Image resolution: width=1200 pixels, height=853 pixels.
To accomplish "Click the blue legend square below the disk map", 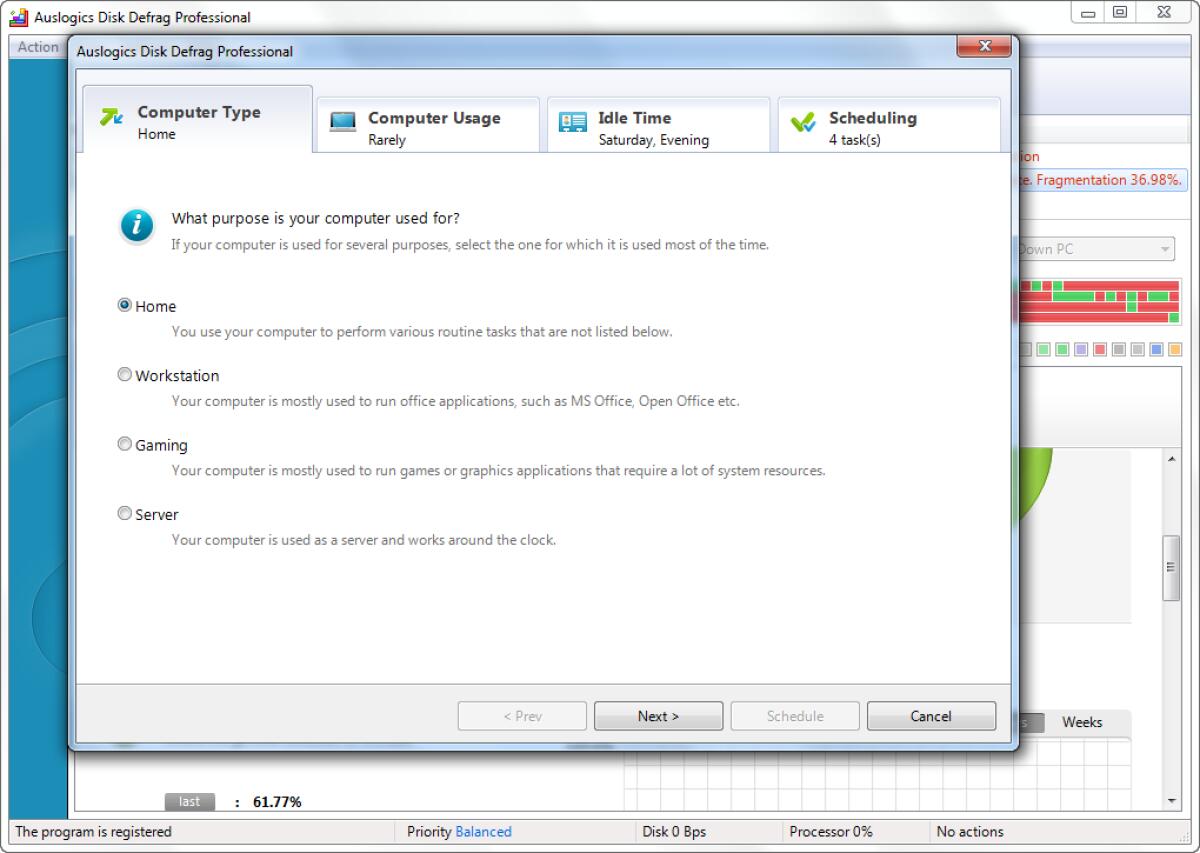I will click(1155, 351).
